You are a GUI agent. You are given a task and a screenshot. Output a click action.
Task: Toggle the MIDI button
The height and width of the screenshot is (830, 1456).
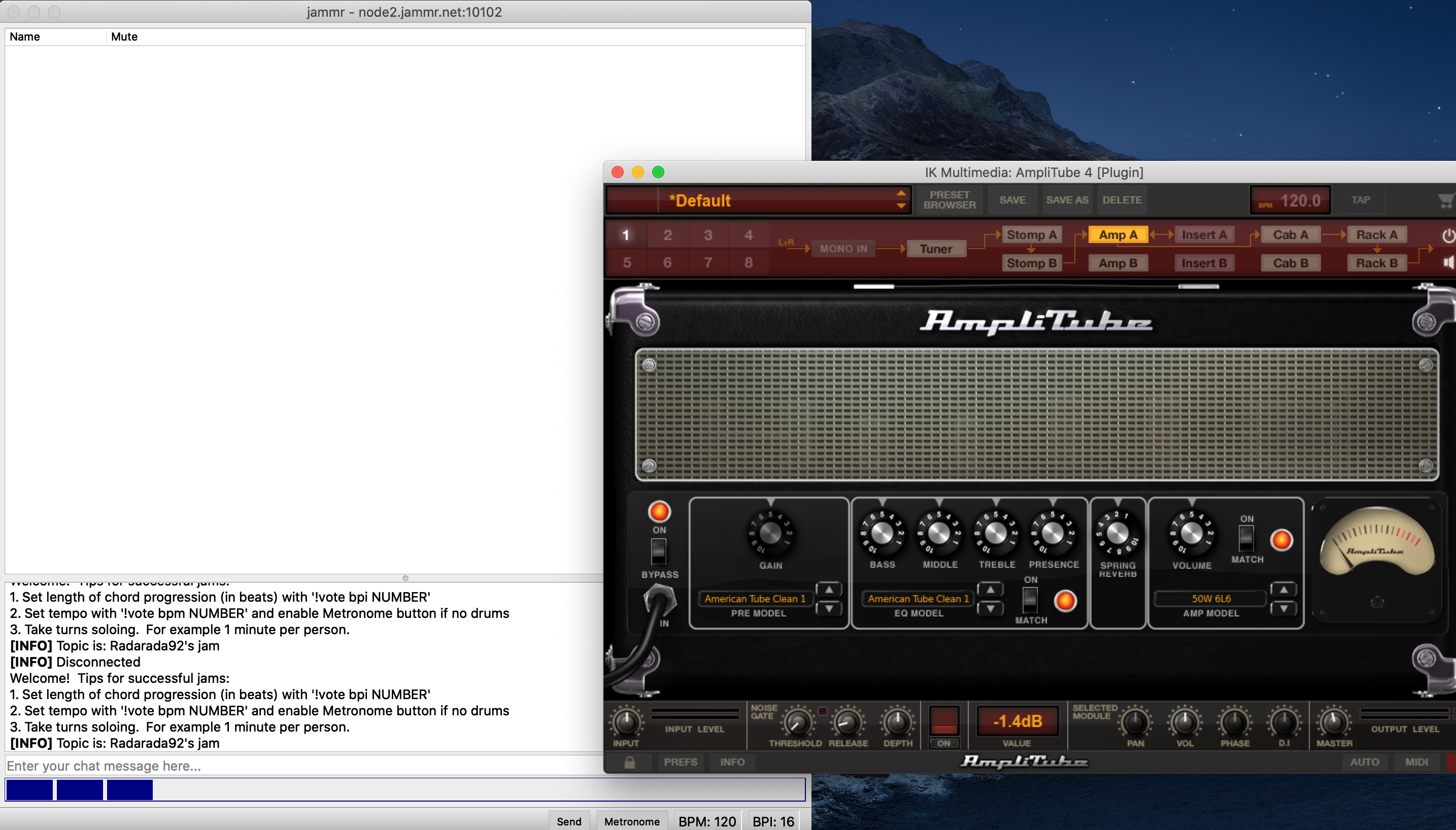coord(1416,762)
